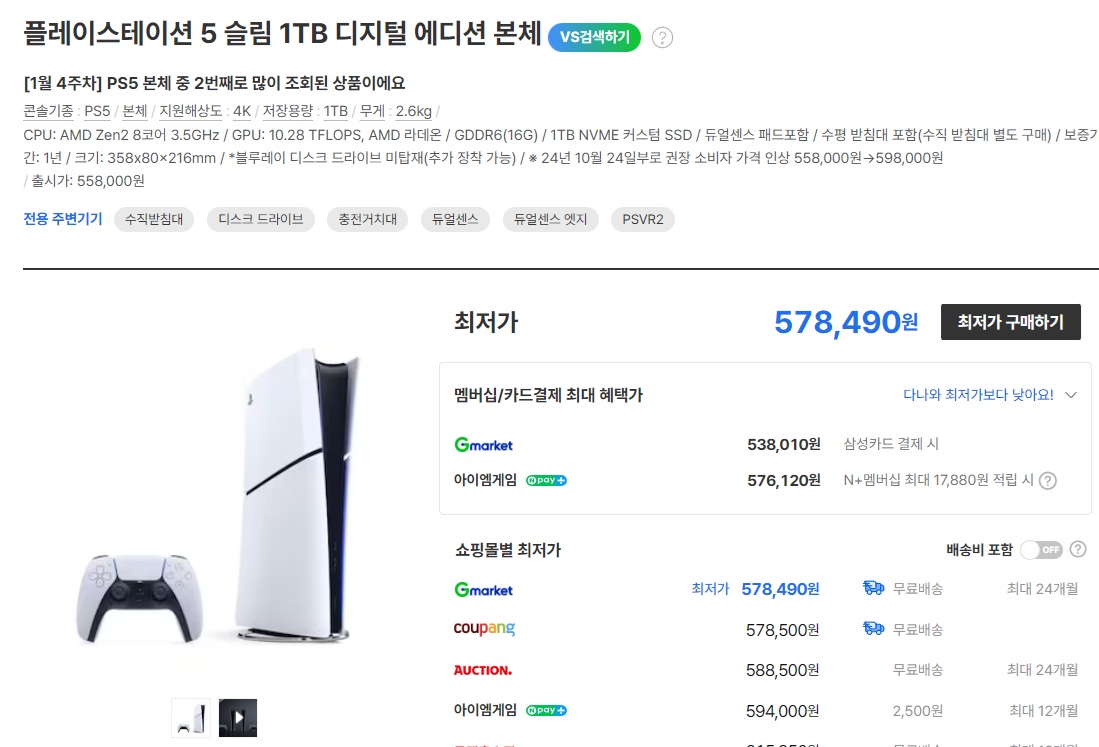The image size is (1099, 747).
Task: Click the Npay badge in 아이엠게임 benefit row
Action: (x=546, y=480)
